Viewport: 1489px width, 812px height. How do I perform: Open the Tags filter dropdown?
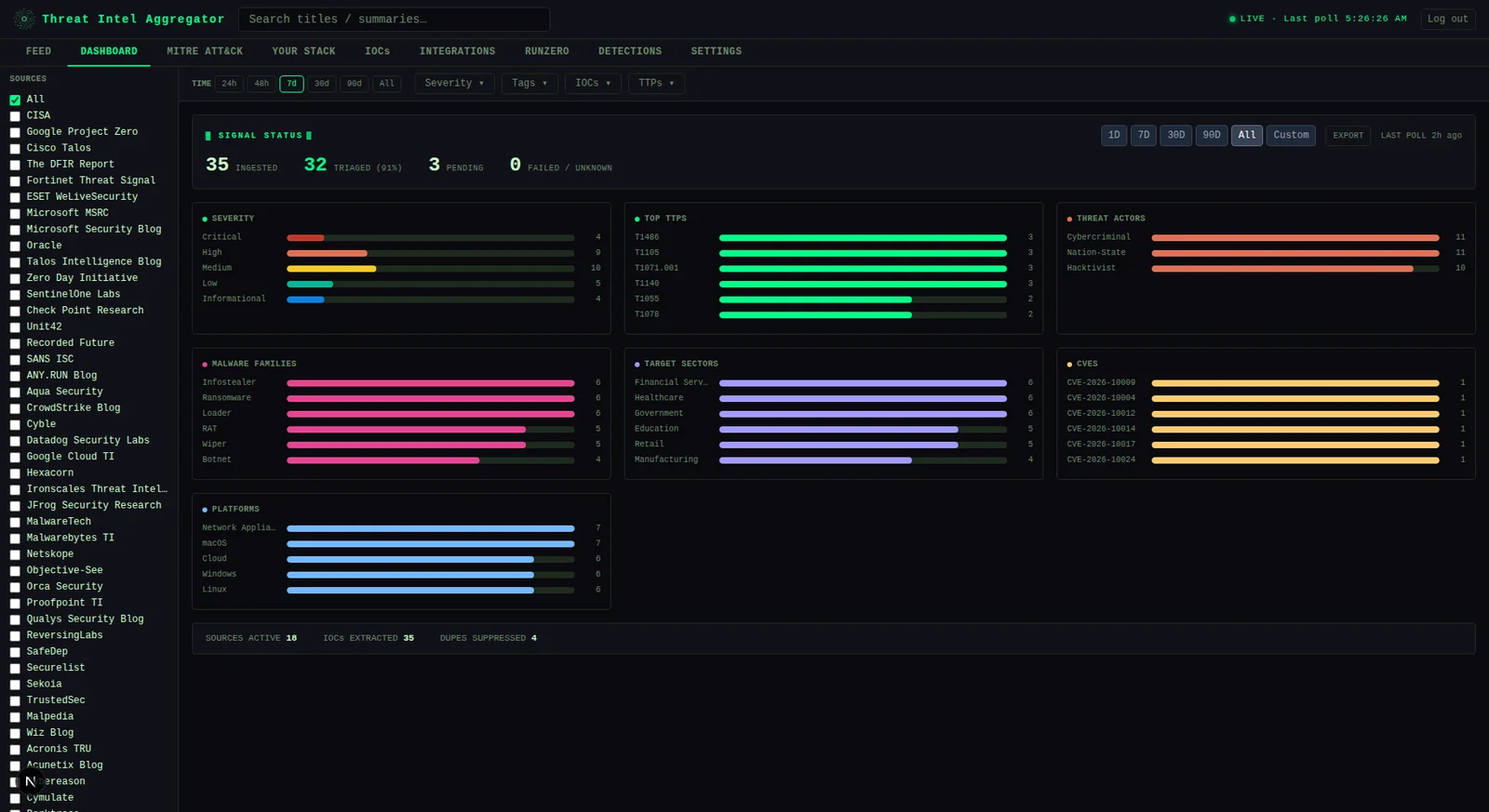(x=530, y=84)
